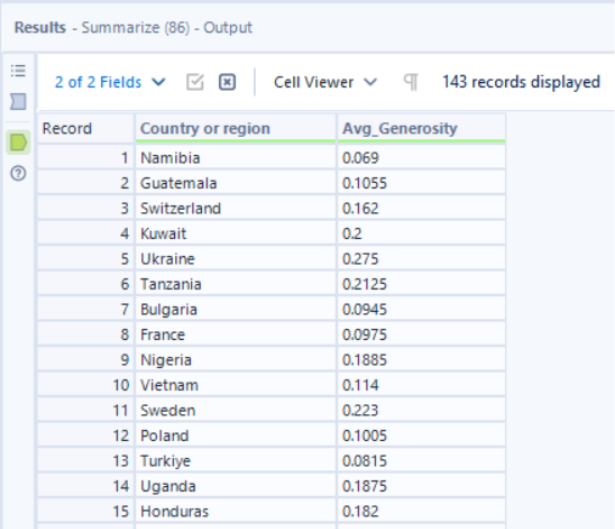
Task: Select record number 1 row header
Action: tap(86, 158)
